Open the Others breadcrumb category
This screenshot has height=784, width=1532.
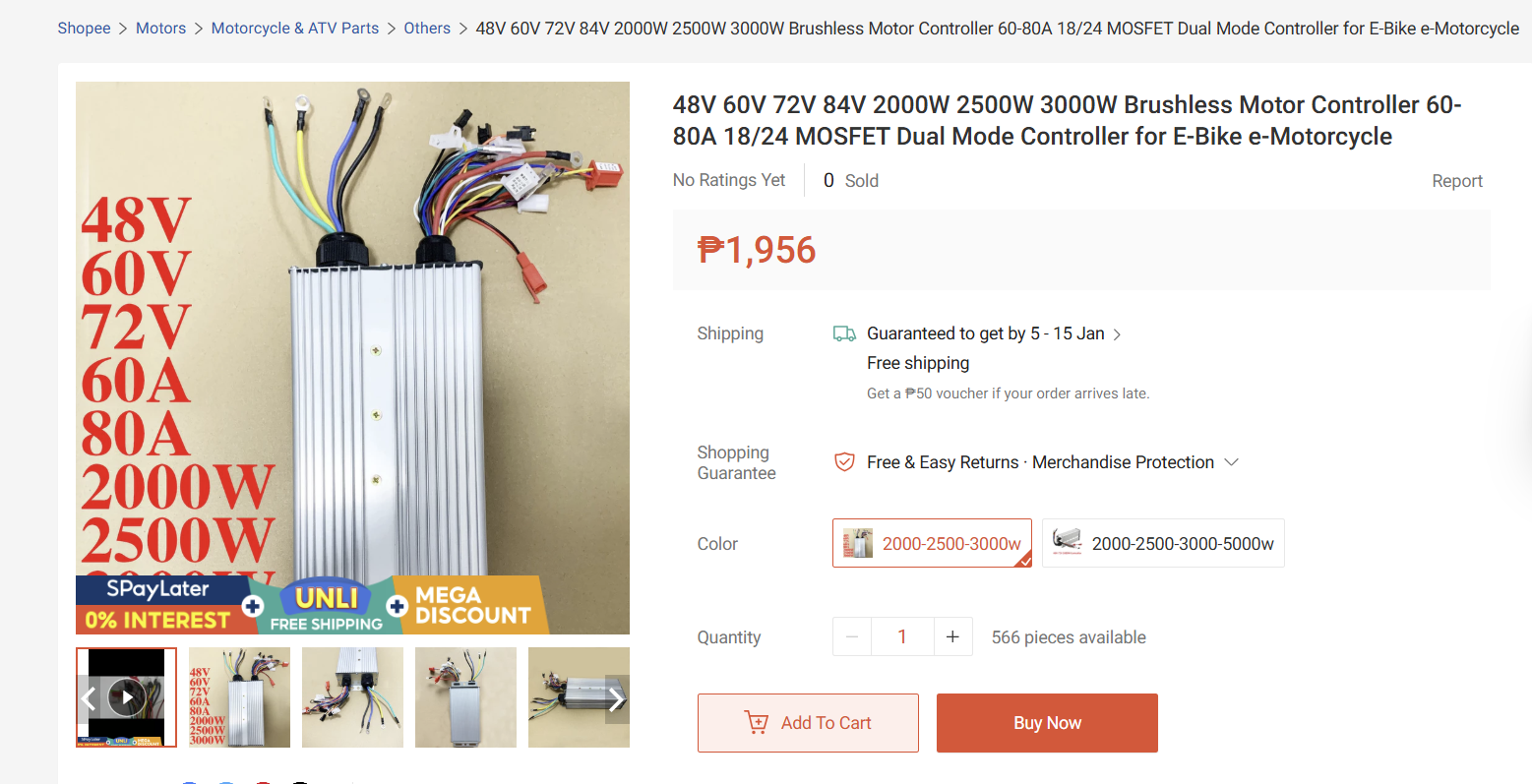pyautogui.click(x=427, y=29)
